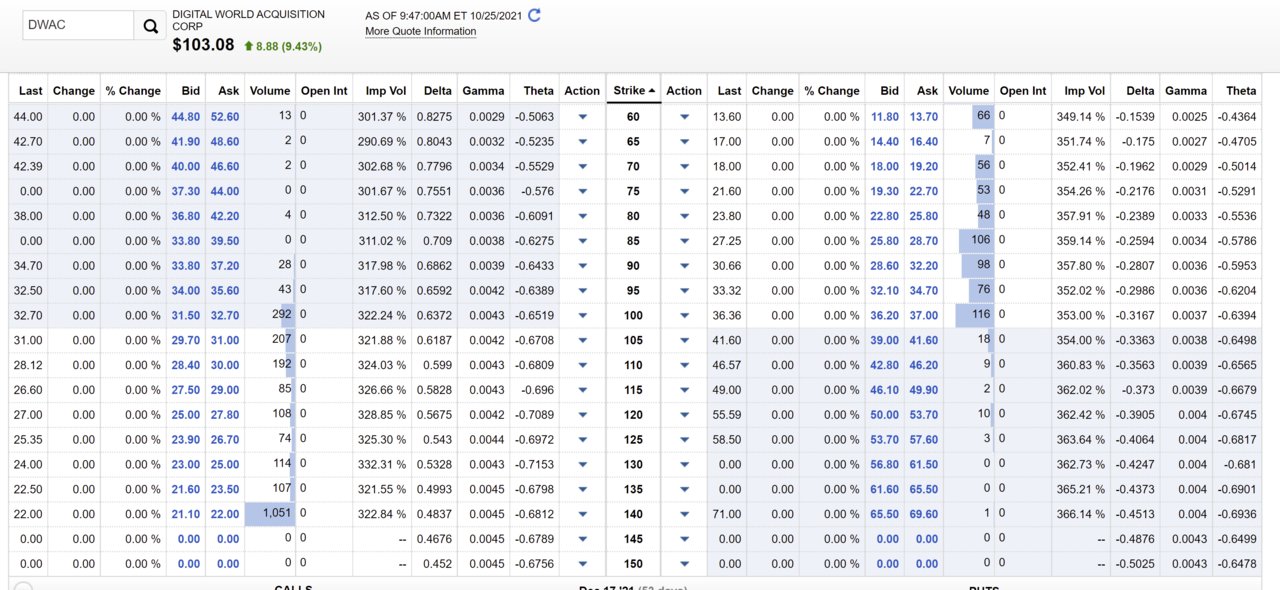
Task: Select the call volume 292 cell
Action: click(x=271, y=316)
